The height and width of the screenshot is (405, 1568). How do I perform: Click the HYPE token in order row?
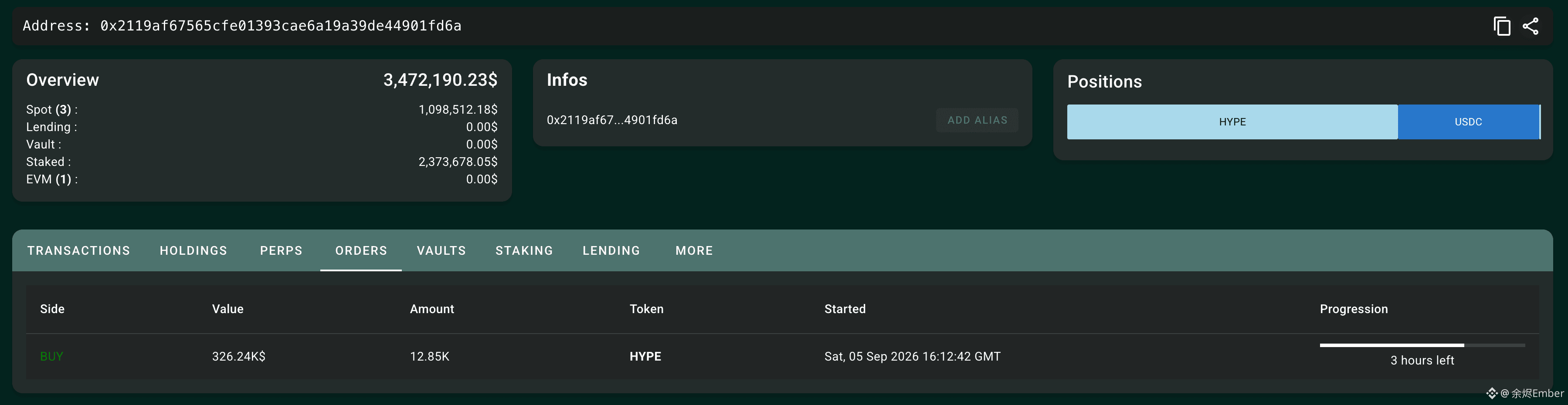click(x=645, y=356)
